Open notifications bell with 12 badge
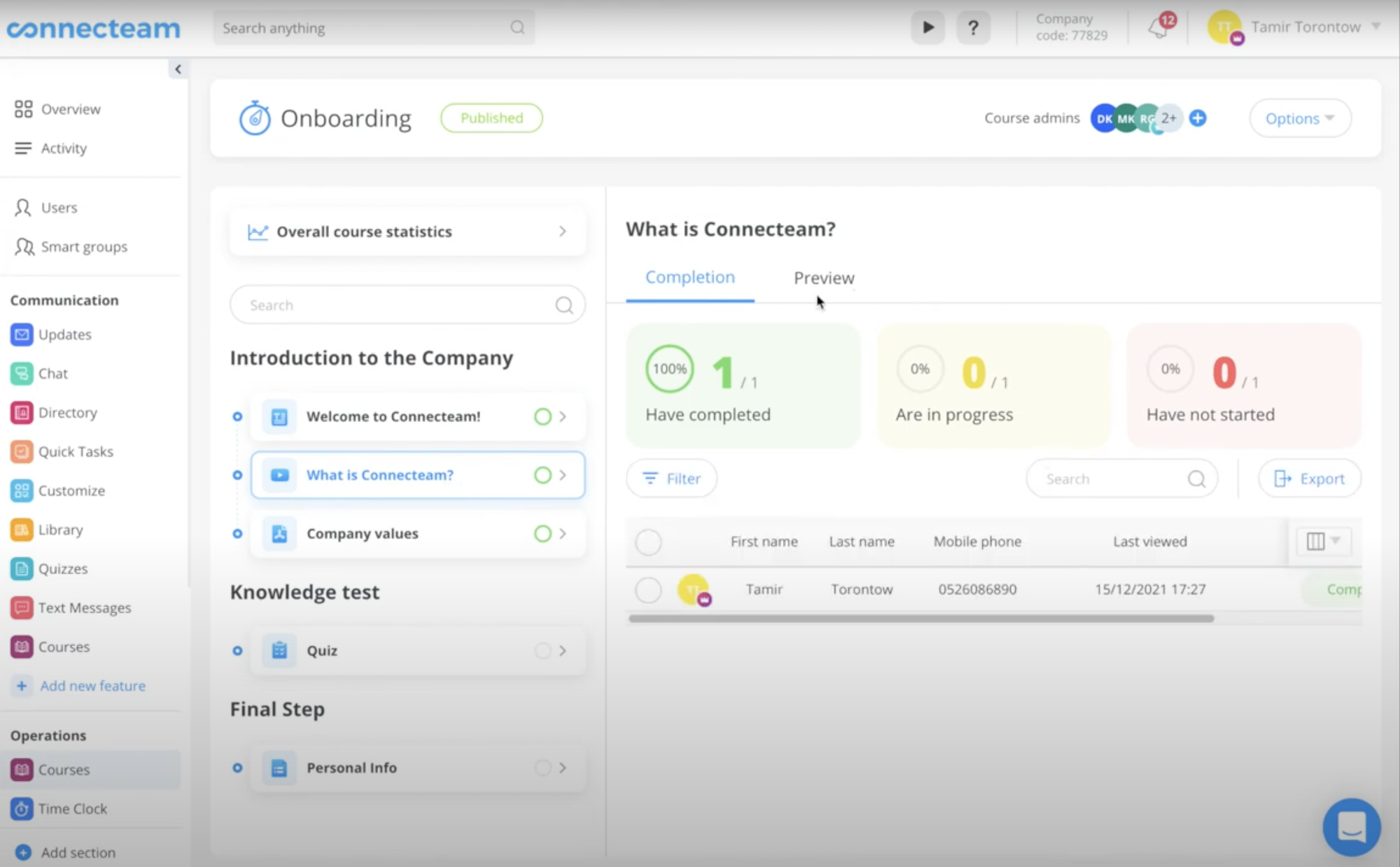1400x867 pixels. pyautogui.click(x=1161, y=27)
